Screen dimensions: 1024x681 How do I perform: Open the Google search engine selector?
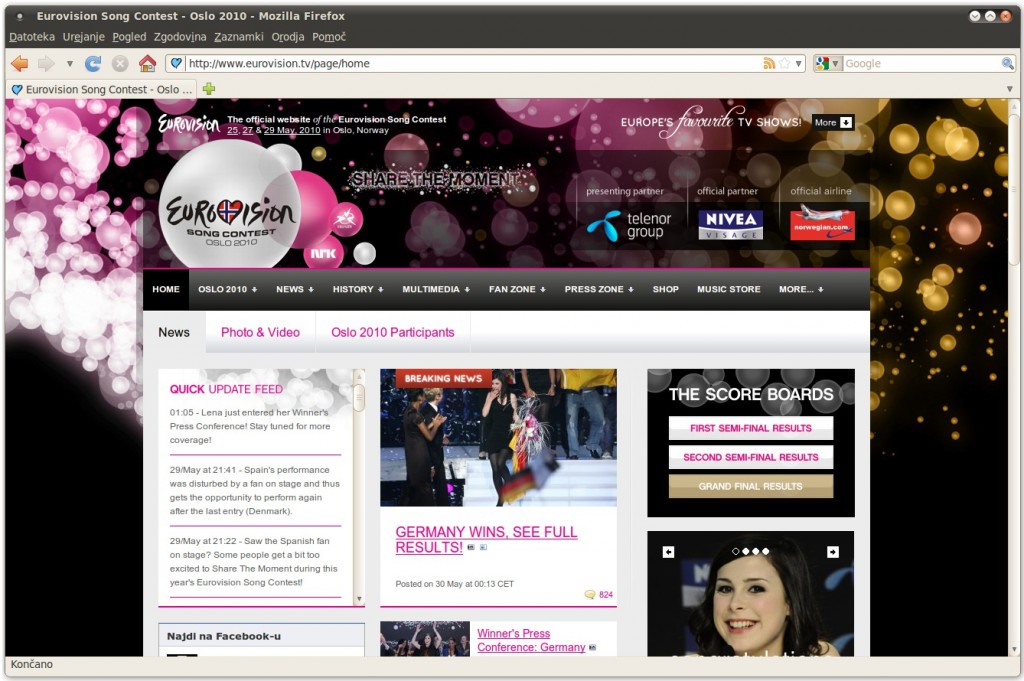pos(827,63)
